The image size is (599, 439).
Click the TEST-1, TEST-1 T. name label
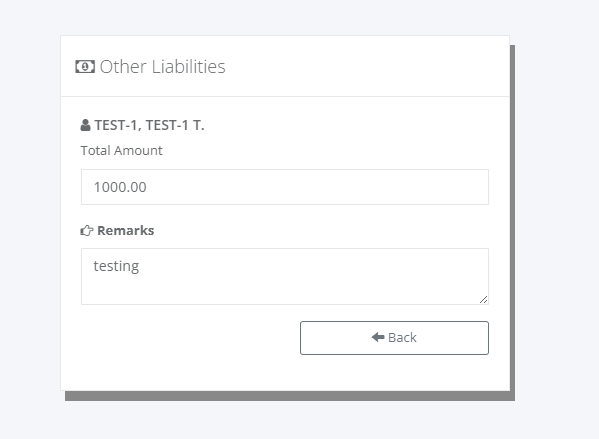[149, 125]
